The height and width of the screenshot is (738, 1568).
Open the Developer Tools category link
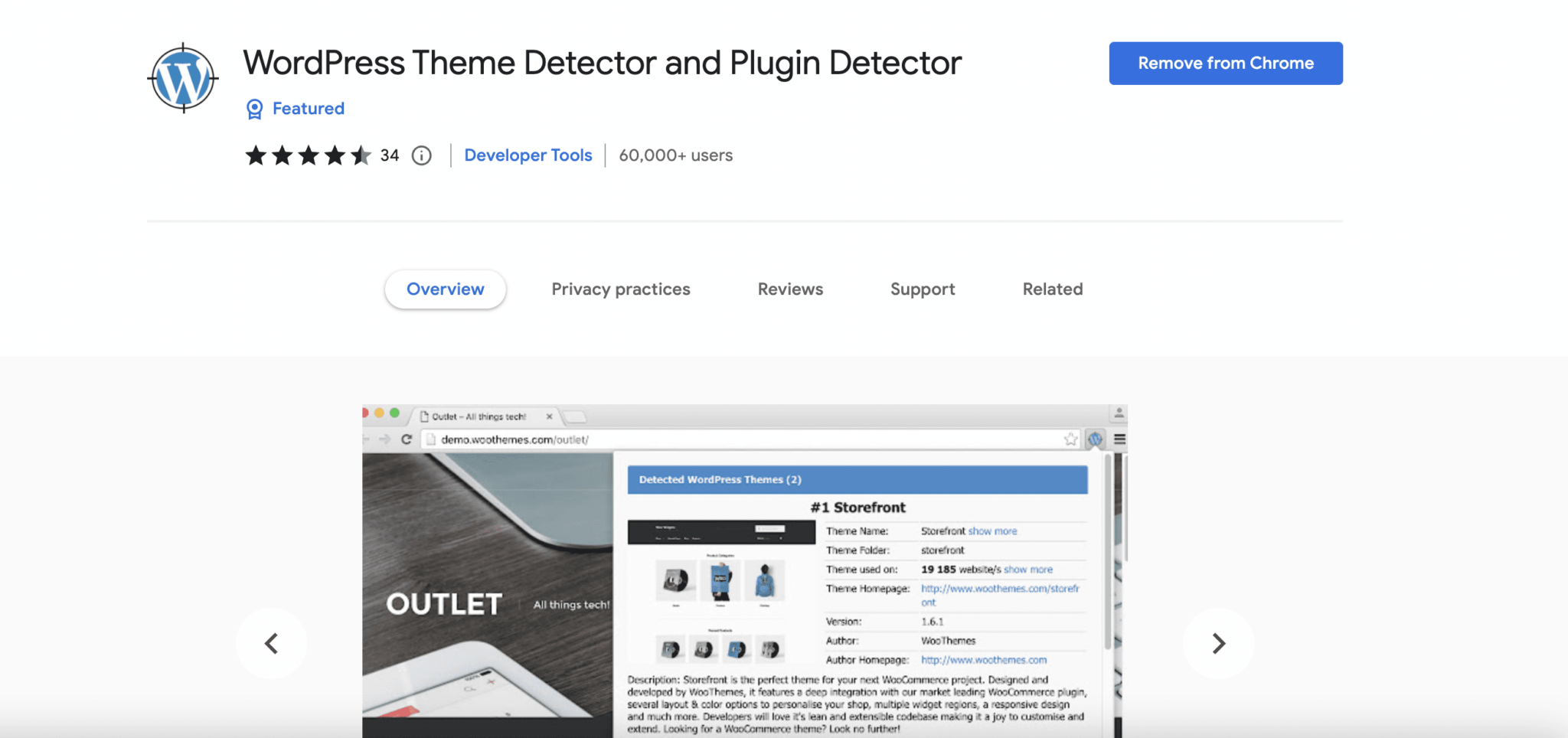pyautogui.click(x=528, y=155)
